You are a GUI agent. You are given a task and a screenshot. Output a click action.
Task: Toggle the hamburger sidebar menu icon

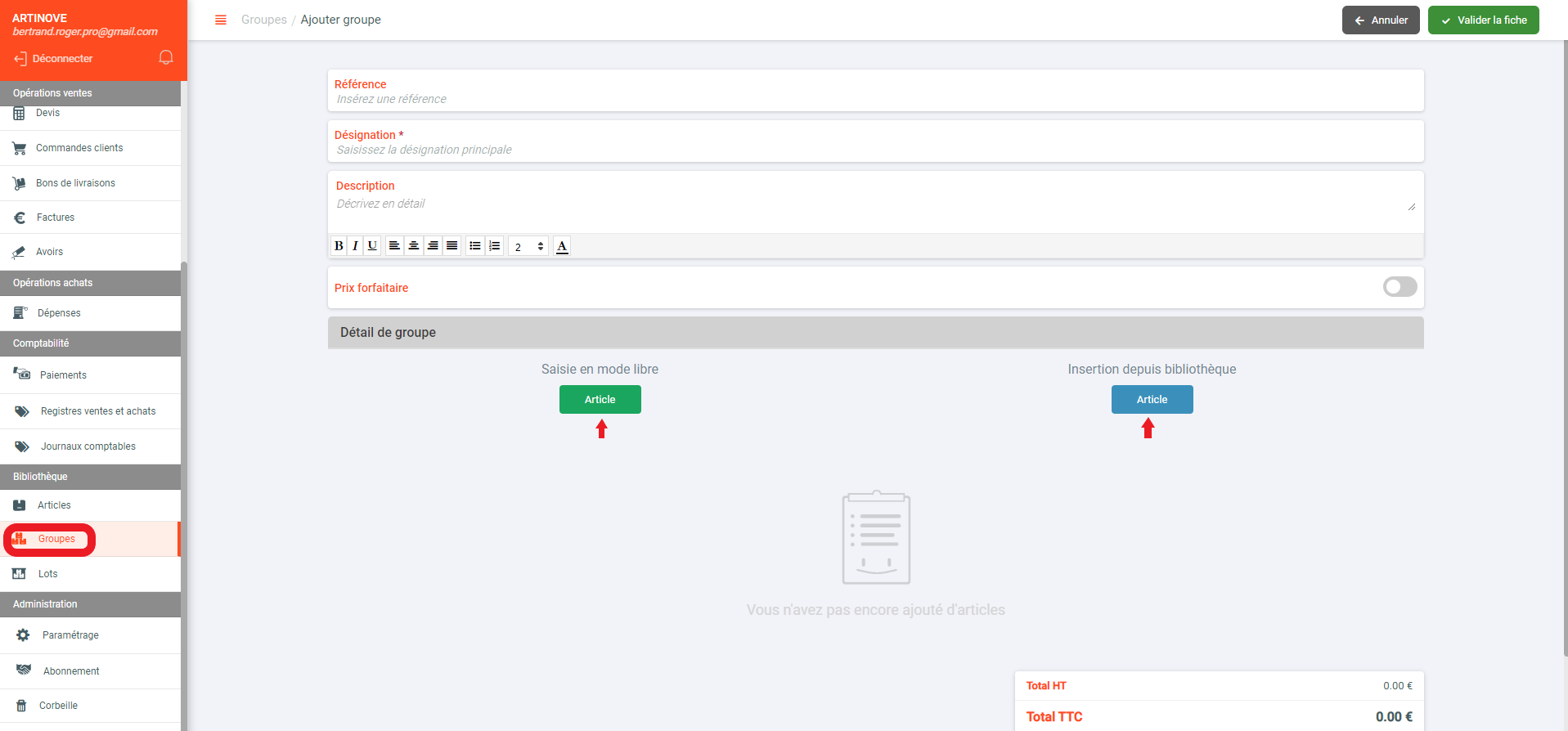tap(220, 20)
